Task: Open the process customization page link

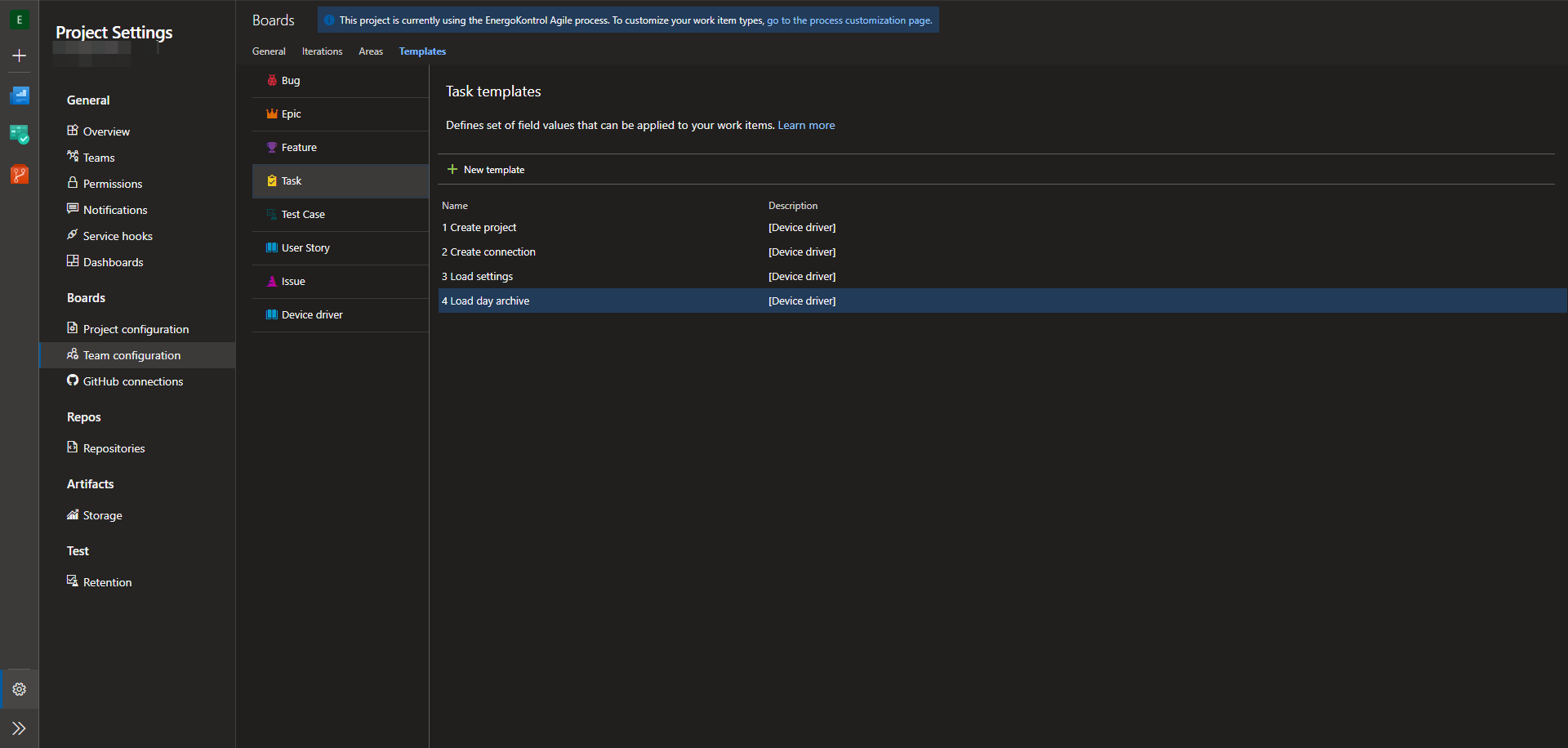Action: (849, 20)
